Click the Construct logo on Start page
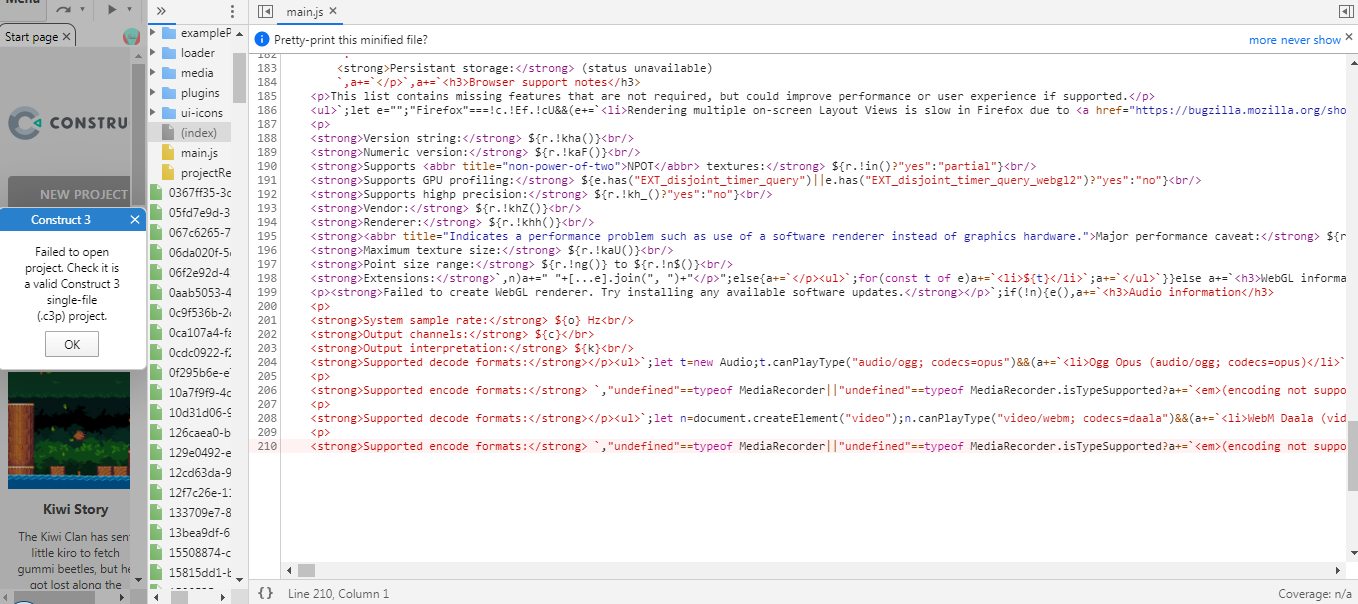The width and height of the screenshot is (1358, 604). point(68,123)
